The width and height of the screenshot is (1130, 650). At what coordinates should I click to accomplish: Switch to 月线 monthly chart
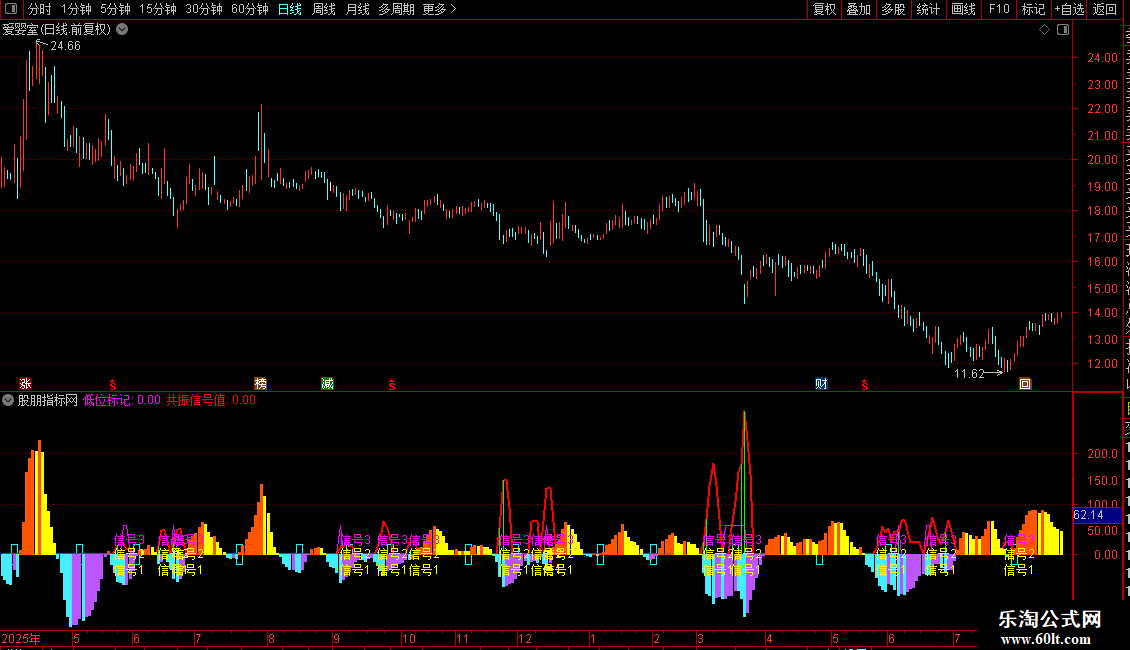coord(357,9)
